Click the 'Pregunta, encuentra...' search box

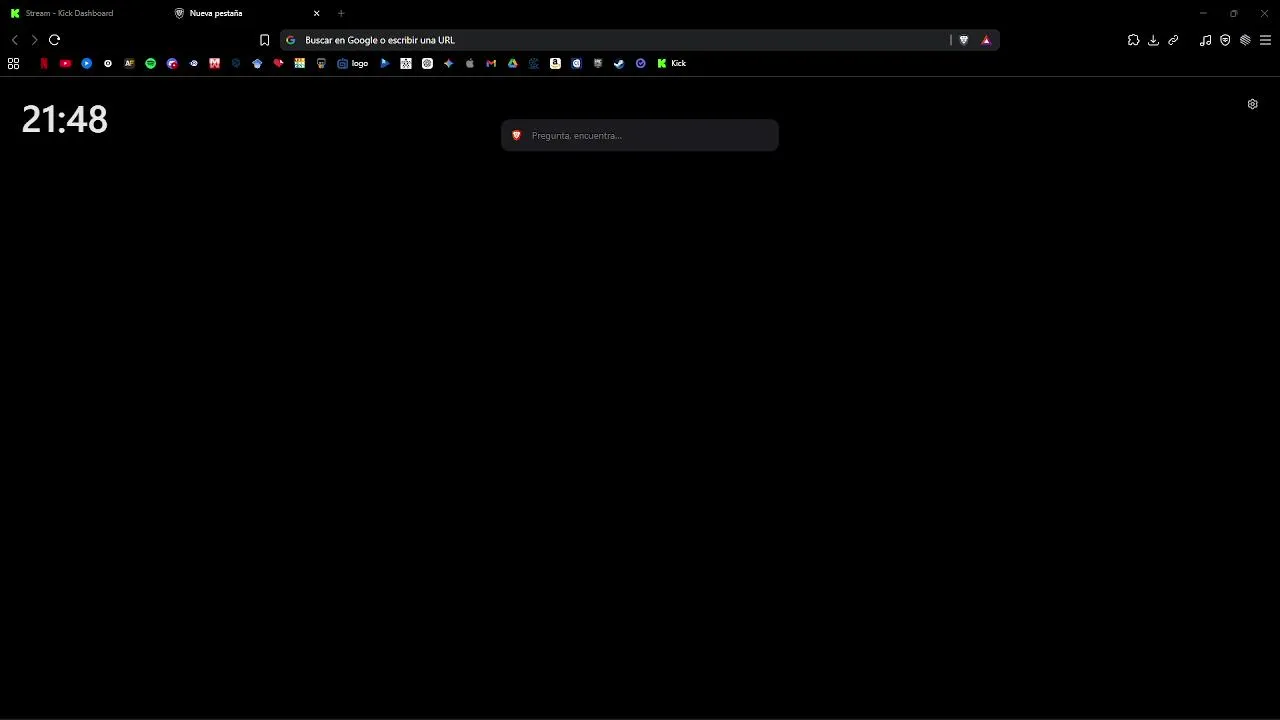coord(640,135)
